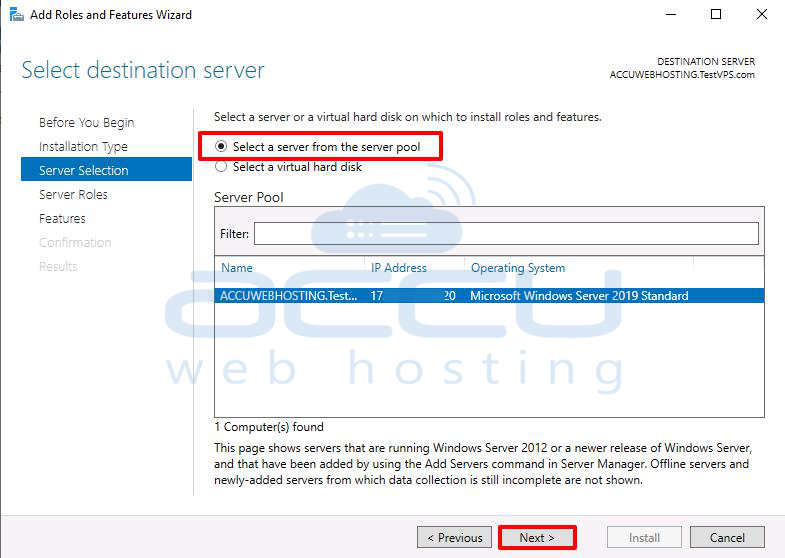Sort by Operating System column header
The image size is (785, 558).
tap(518, 268)
